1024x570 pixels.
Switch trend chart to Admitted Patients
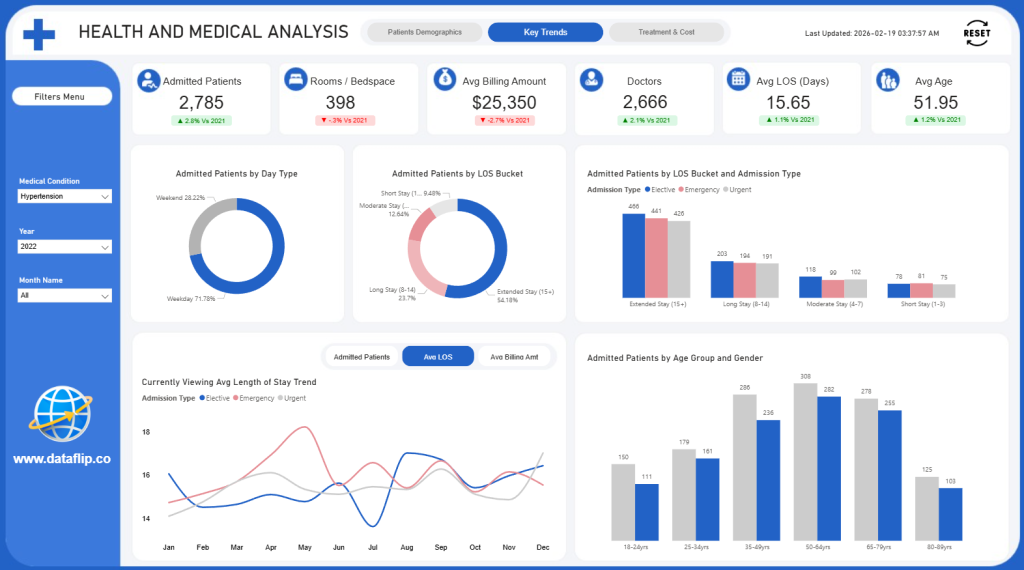click(362, 357)
